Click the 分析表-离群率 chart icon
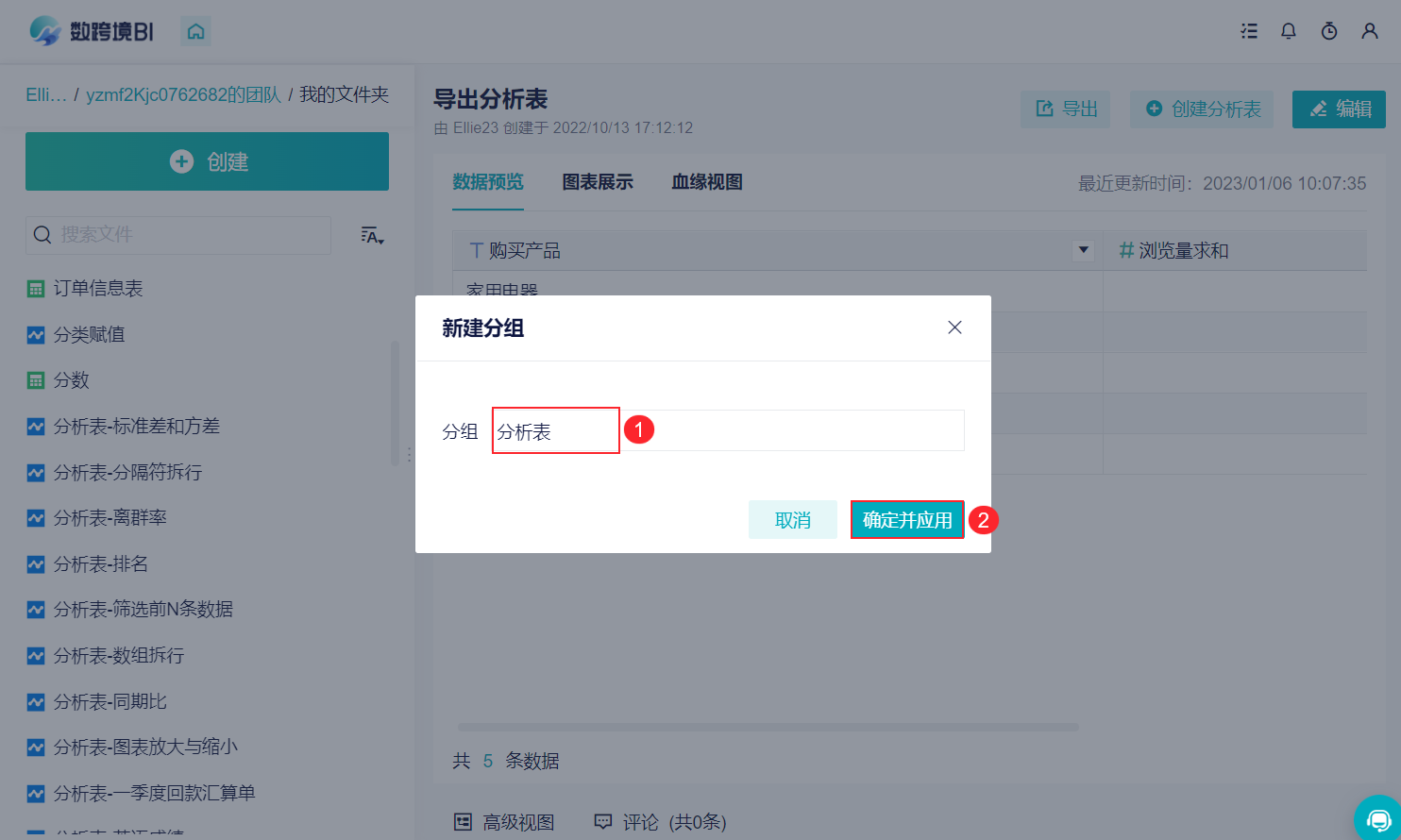Viewport: 1401px width, 840px height. 36,518
